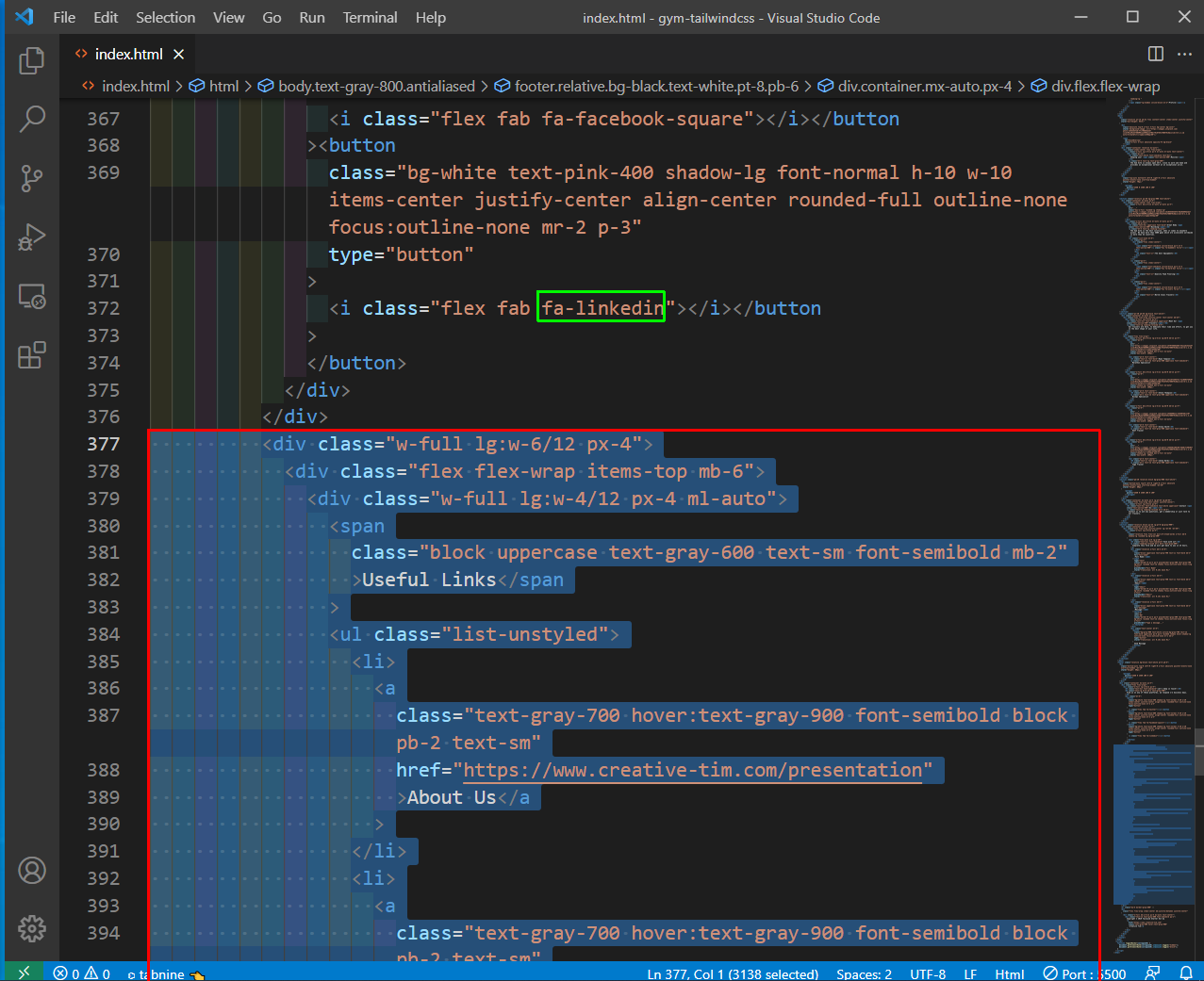
Task: Click body.text-gray-800.antialiased breadcrumb
Action: pyautogui.click(x=376, y=86)
